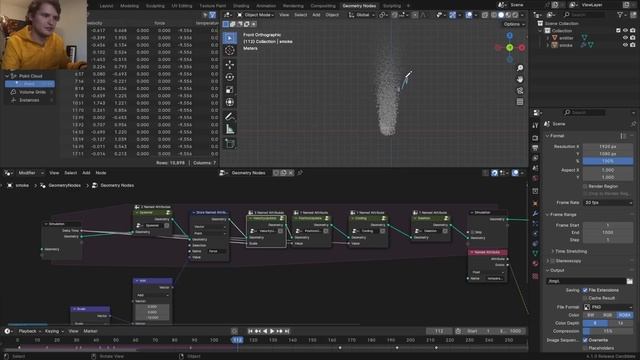
Task: Exclude Collection from view layer checkbox
Action: click(618, 31)
